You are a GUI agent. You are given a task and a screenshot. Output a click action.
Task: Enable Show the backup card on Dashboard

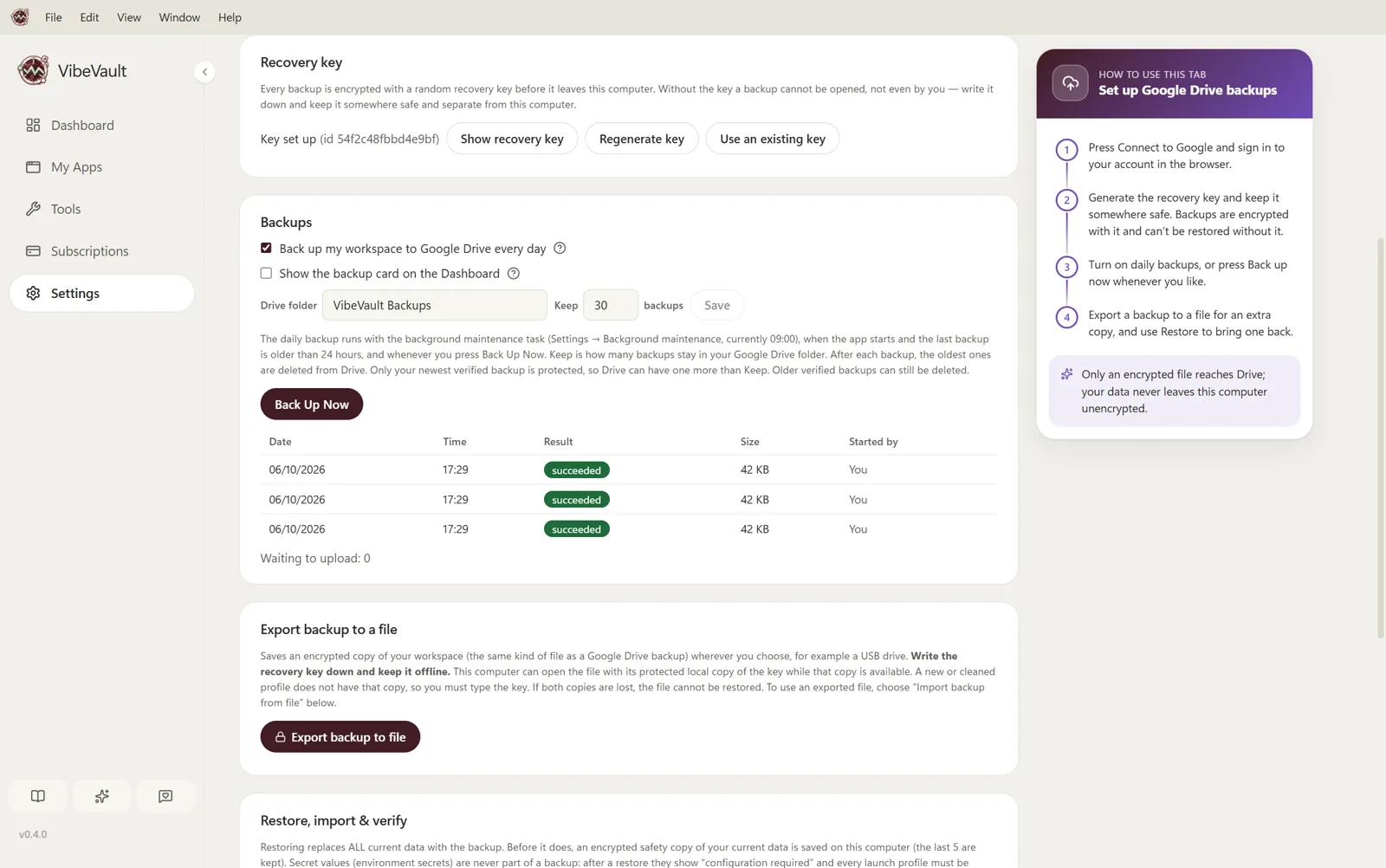[266, 273]
